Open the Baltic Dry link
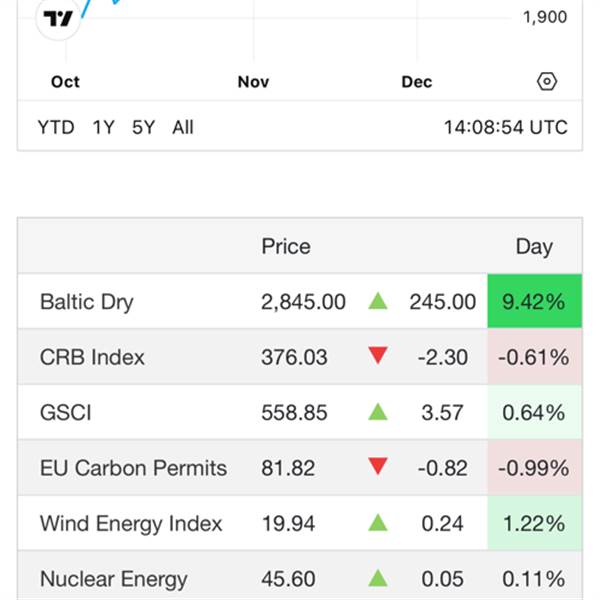 coord(87,302)
